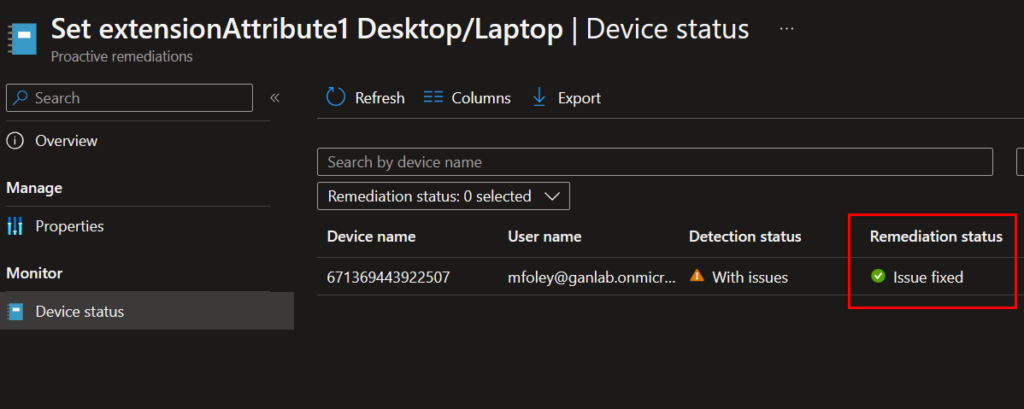
Task: Click the orange warning triangle icon
Action: [x=697, y=277]
